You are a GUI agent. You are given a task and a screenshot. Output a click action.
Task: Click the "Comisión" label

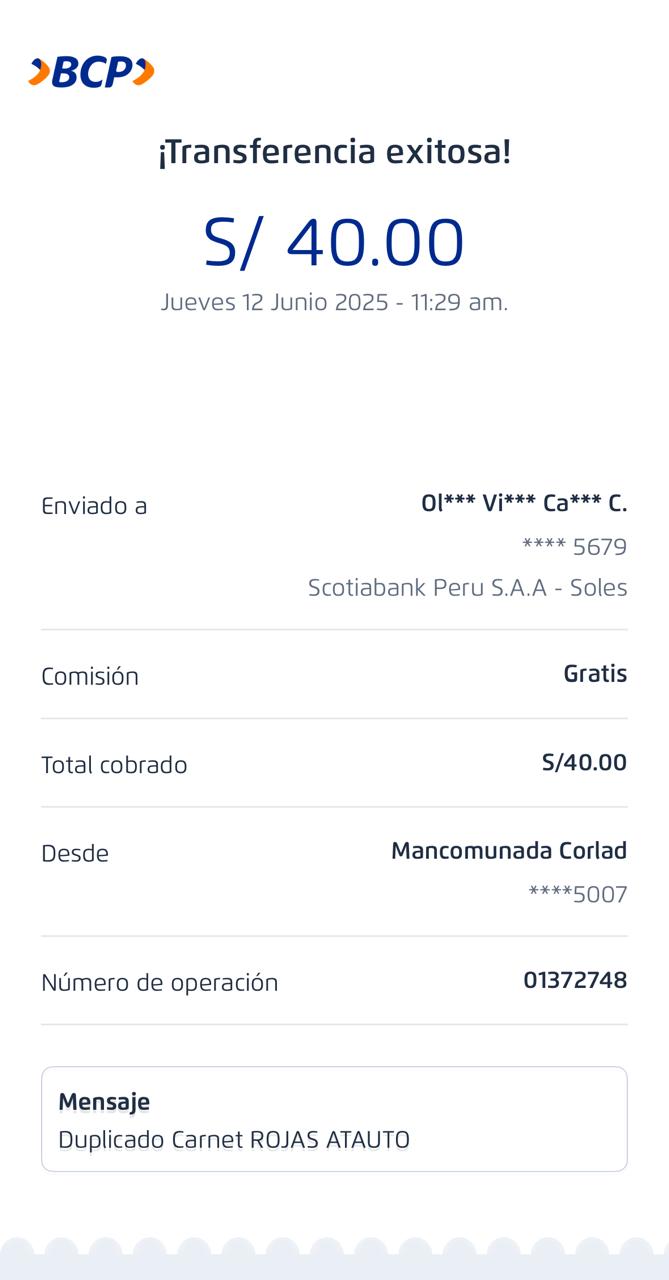pos(90,677)
